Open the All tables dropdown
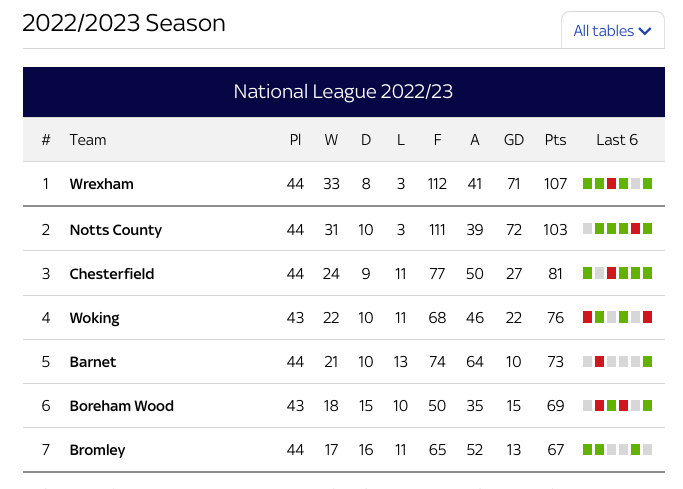683x489 pixels. [612, 30]
